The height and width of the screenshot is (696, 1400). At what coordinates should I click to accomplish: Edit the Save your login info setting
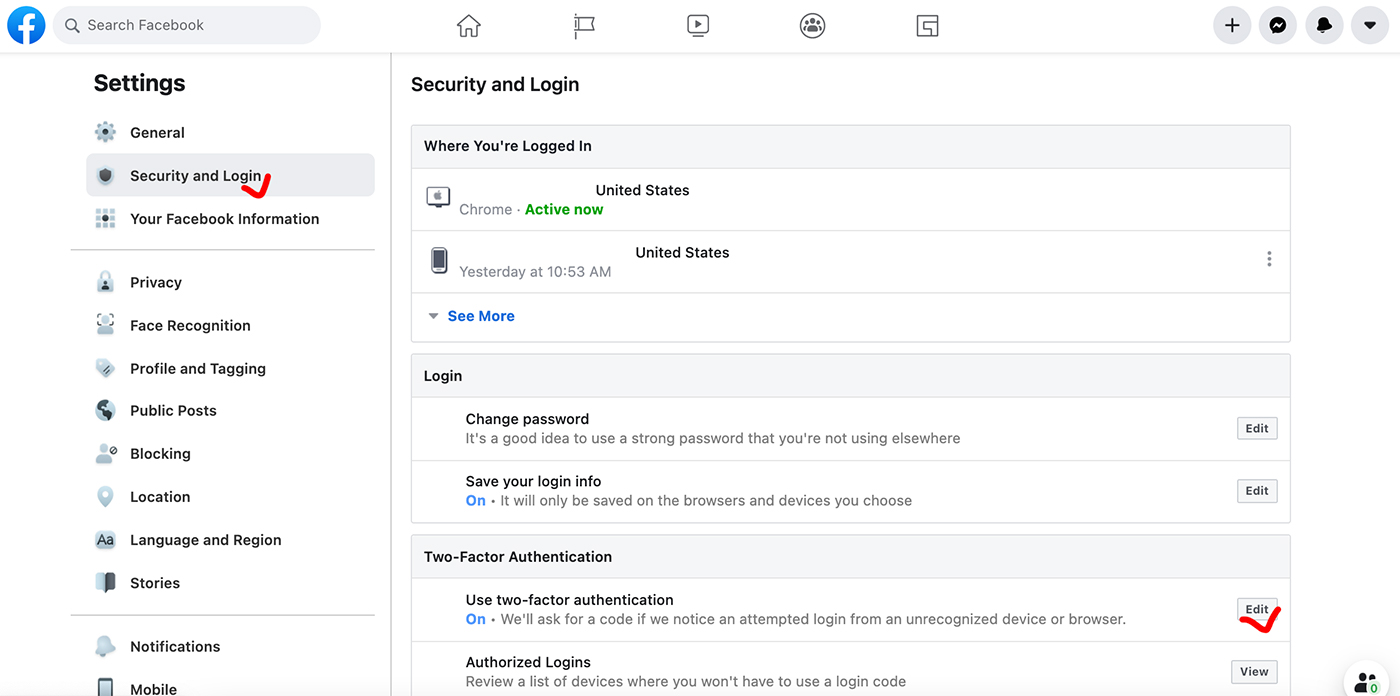(1256, 491)
